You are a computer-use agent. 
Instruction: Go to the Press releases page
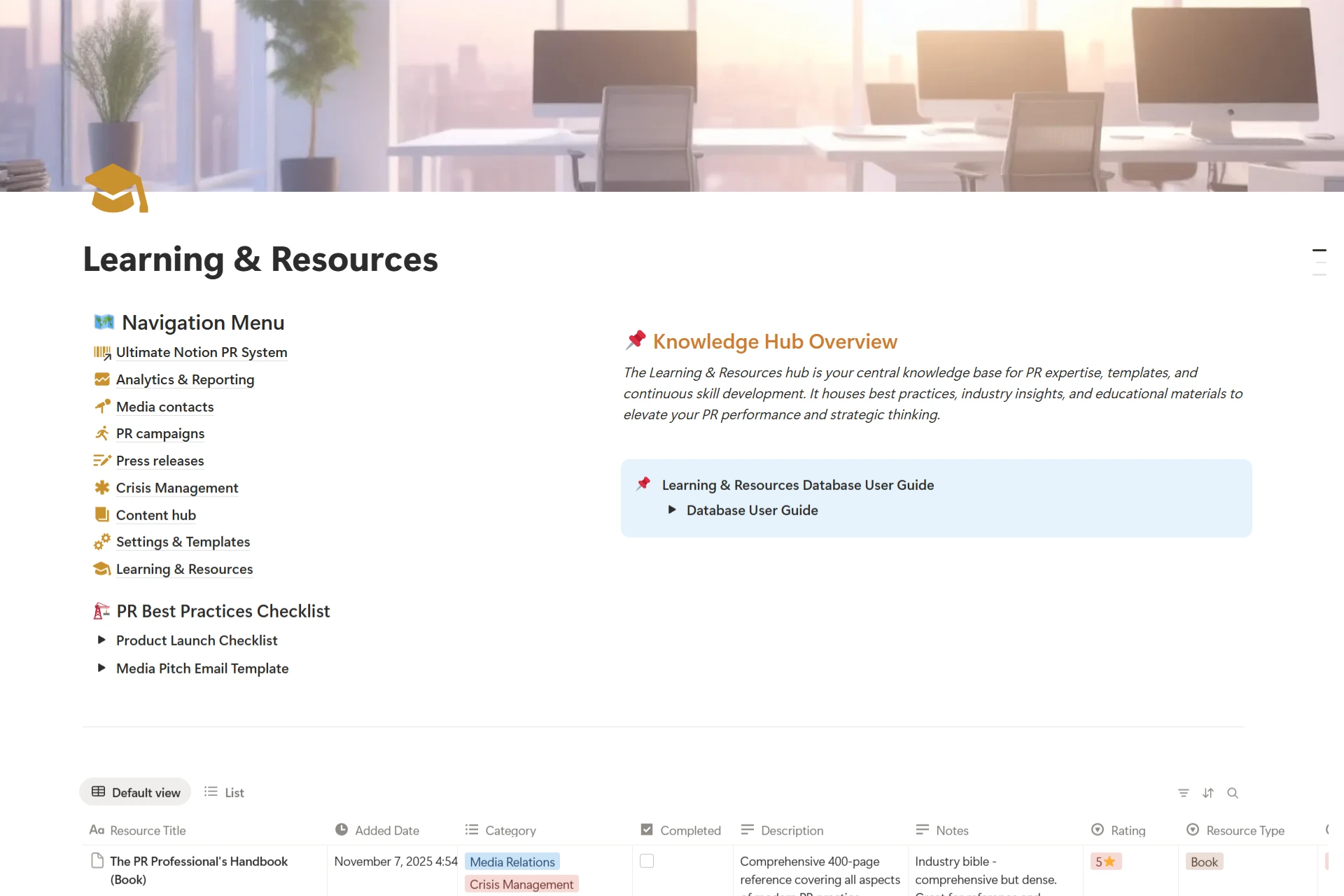point(160,461)
